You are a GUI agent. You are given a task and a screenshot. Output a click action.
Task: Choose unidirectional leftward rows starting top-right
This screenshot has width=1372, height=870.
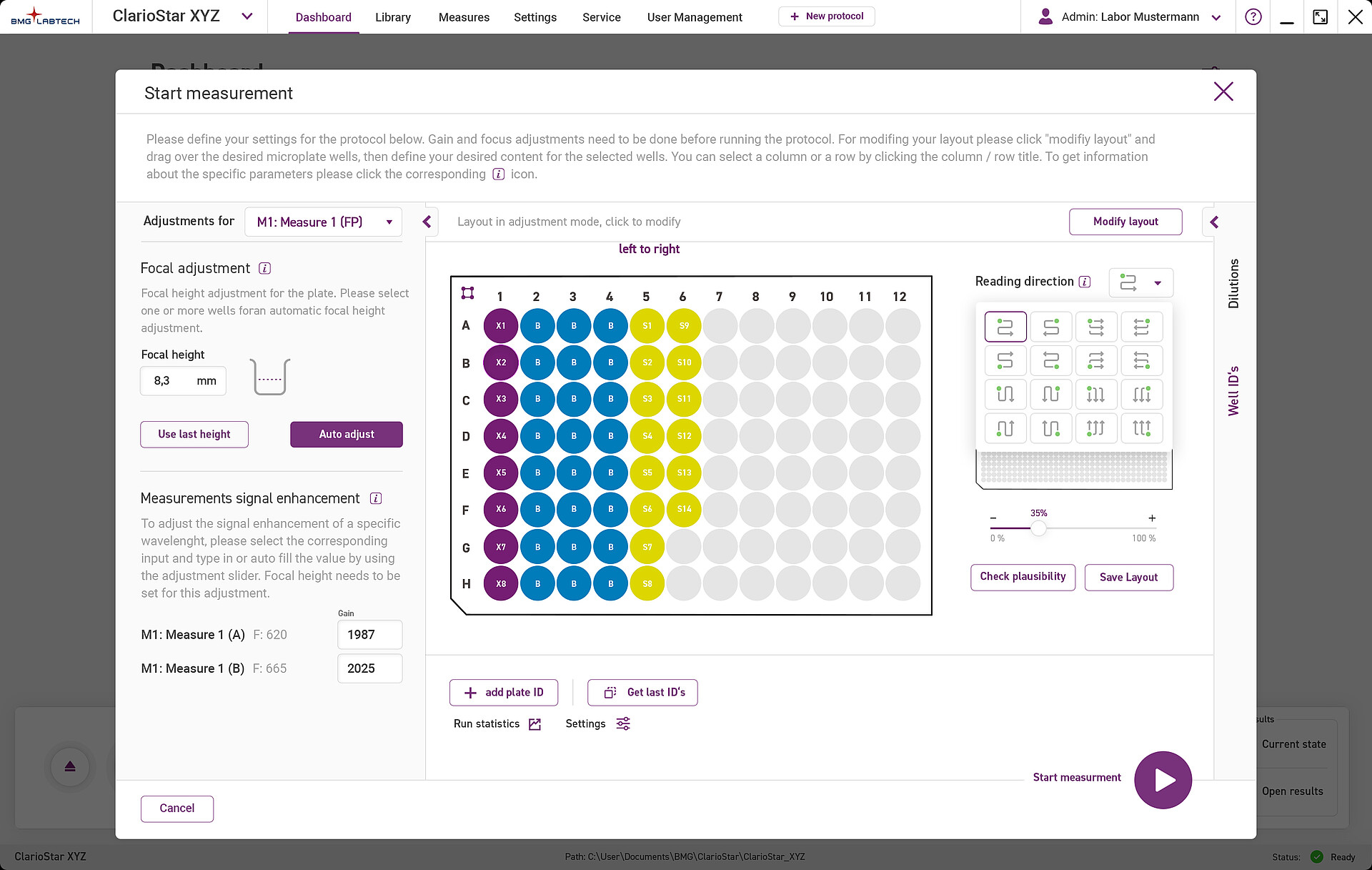(1142, 327)
